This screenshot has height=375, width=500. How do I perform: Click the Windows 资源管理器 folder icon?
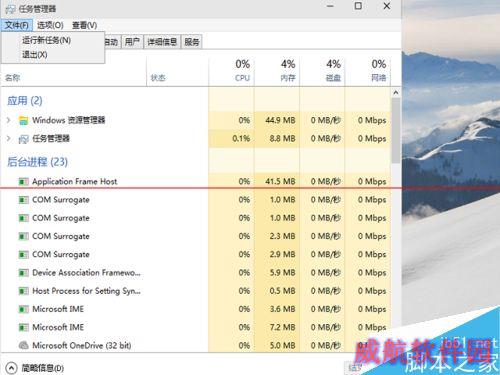(23, 121)
